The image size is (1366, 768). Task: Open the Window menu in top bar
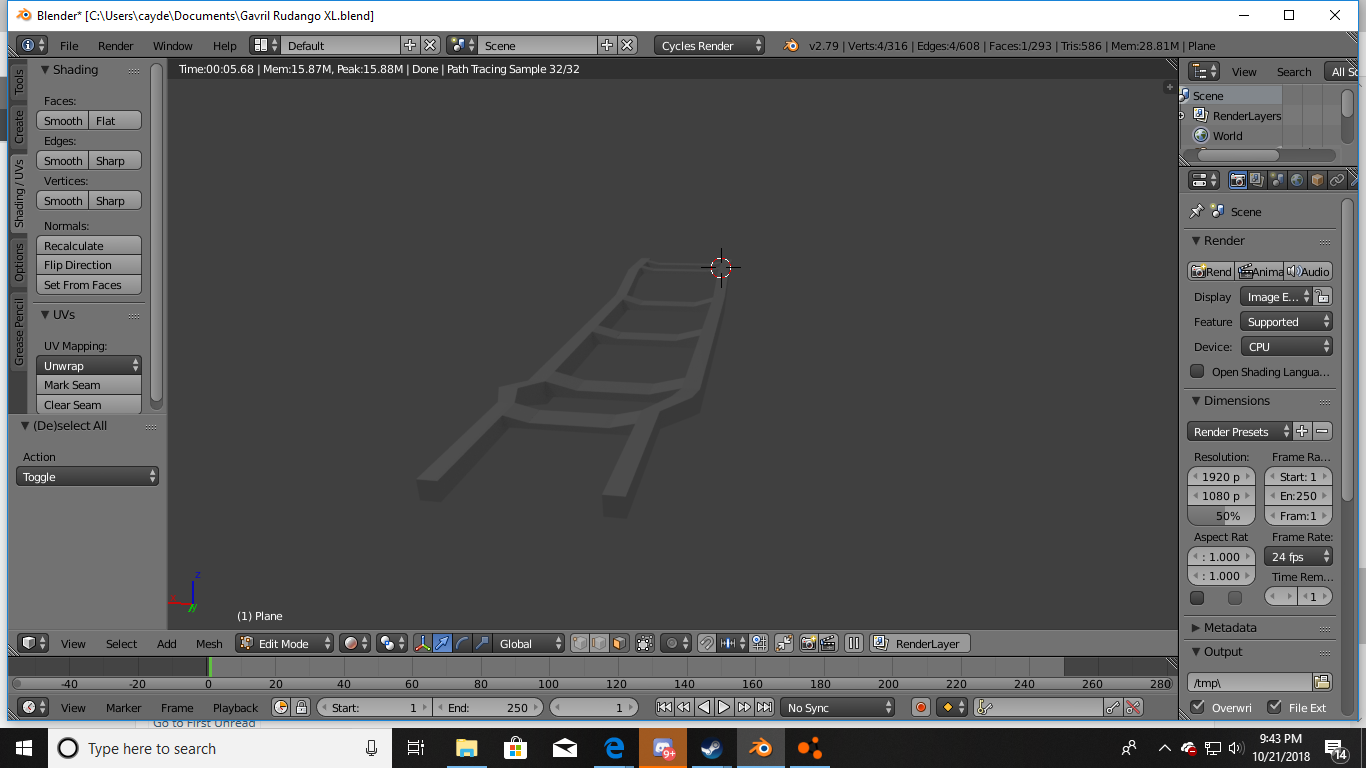(173, 45)
